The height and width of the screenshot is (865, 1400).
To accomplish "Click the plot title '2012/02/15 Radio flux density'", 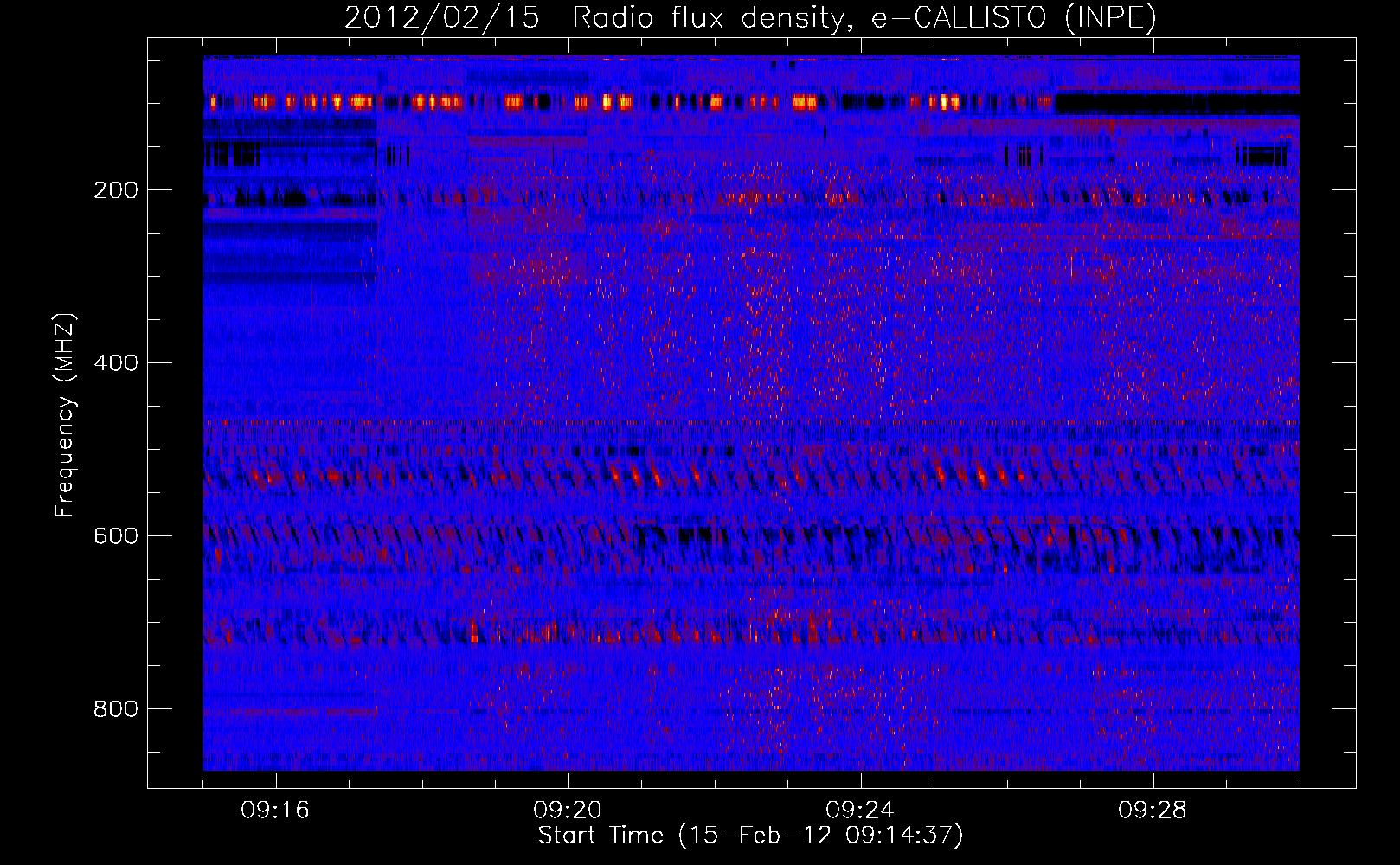I will click(750, 17).
